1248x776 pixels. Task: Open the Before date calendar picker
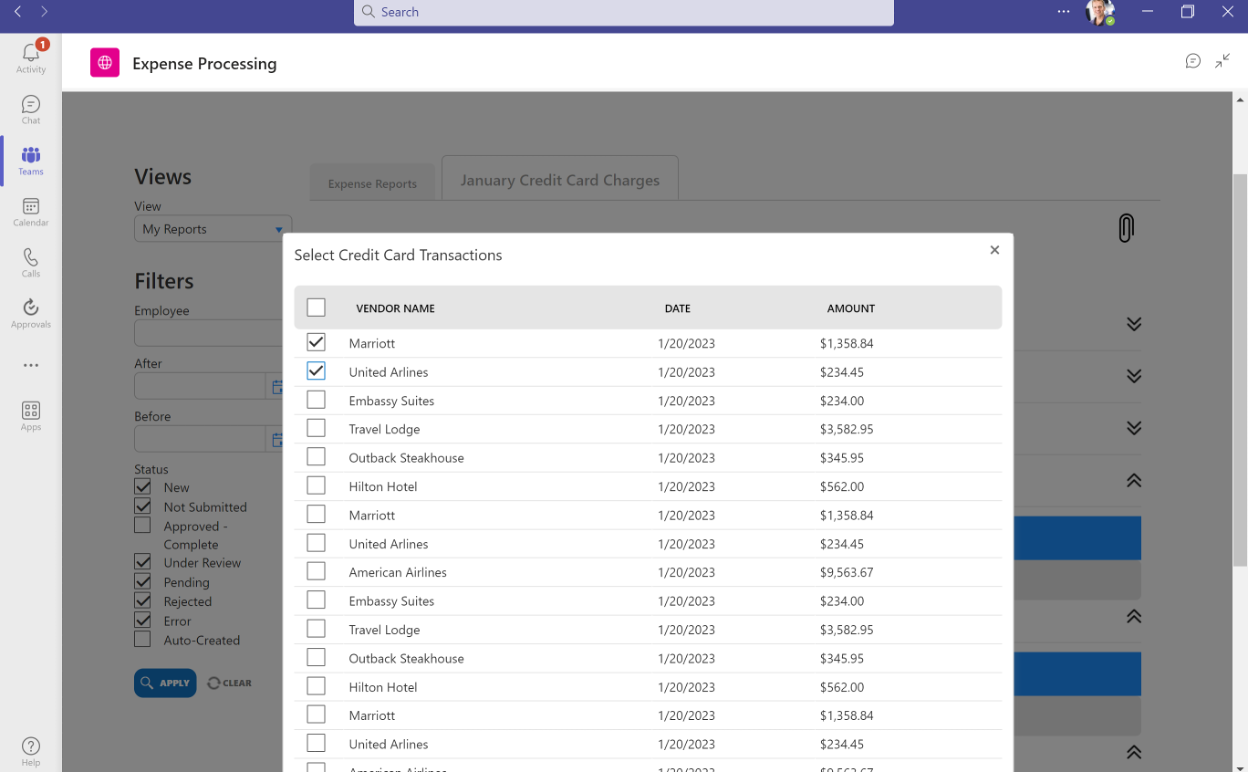(x=277, y=439)
